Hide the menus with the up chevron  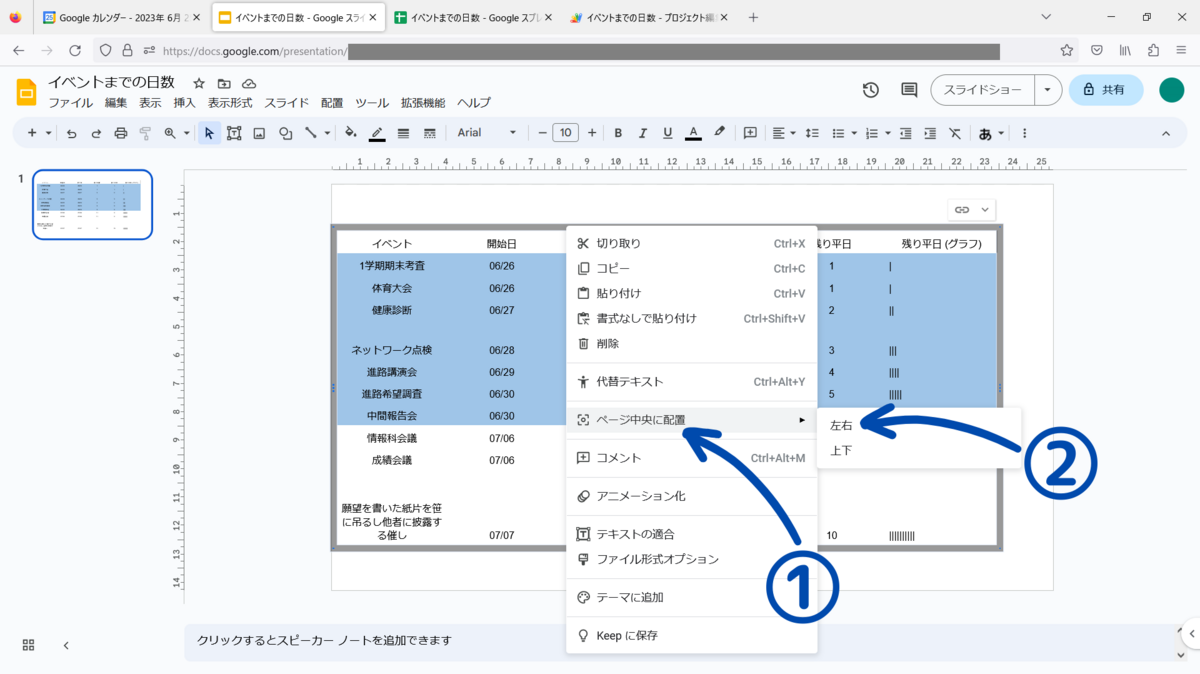point(1166,133)
